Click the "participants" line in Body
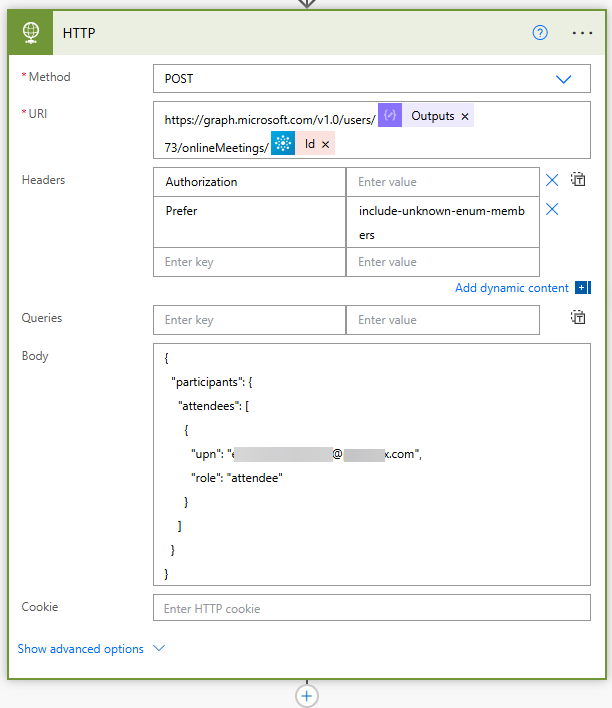 tap(211, 382)
